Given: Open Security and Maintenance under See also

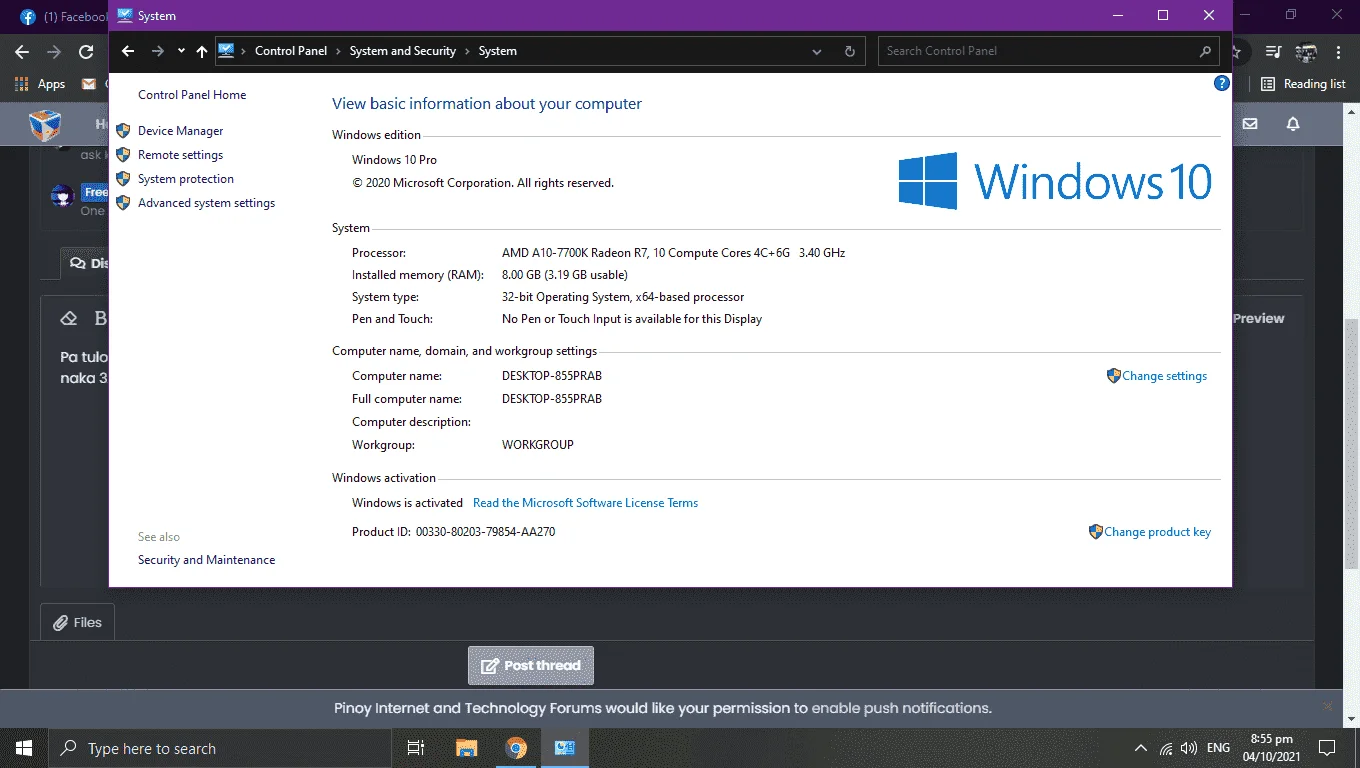Looking at the screenshot, I should tap(206, 560).
